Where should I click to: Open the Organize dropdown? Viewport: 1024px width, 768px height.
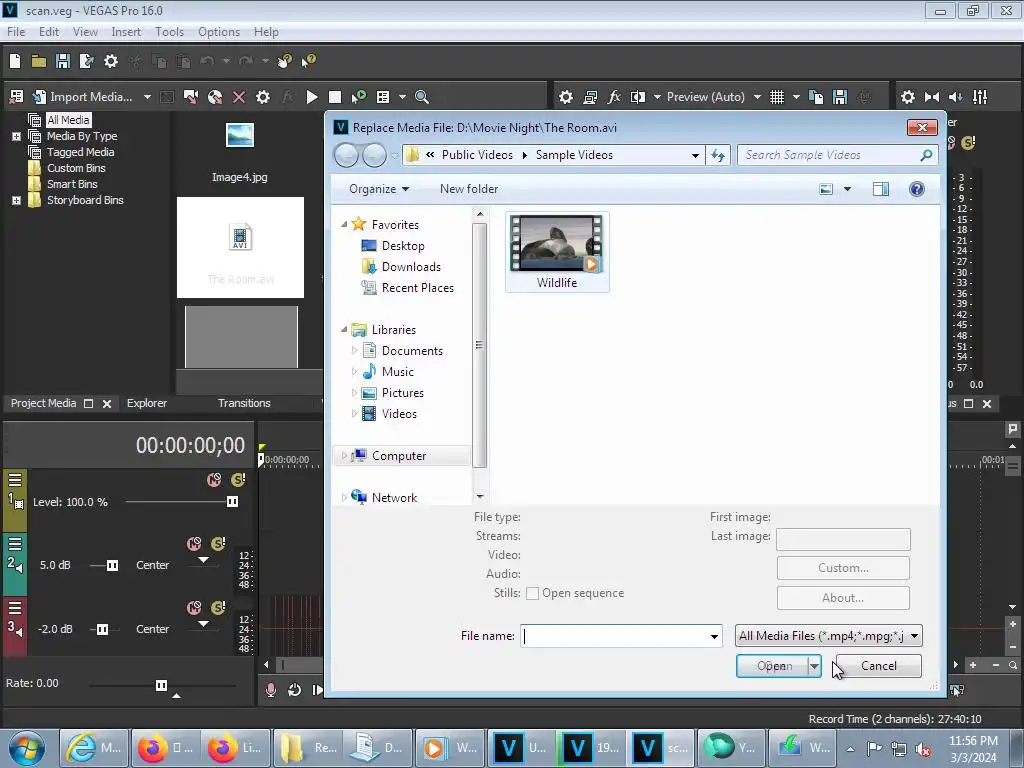click(379, 189)
